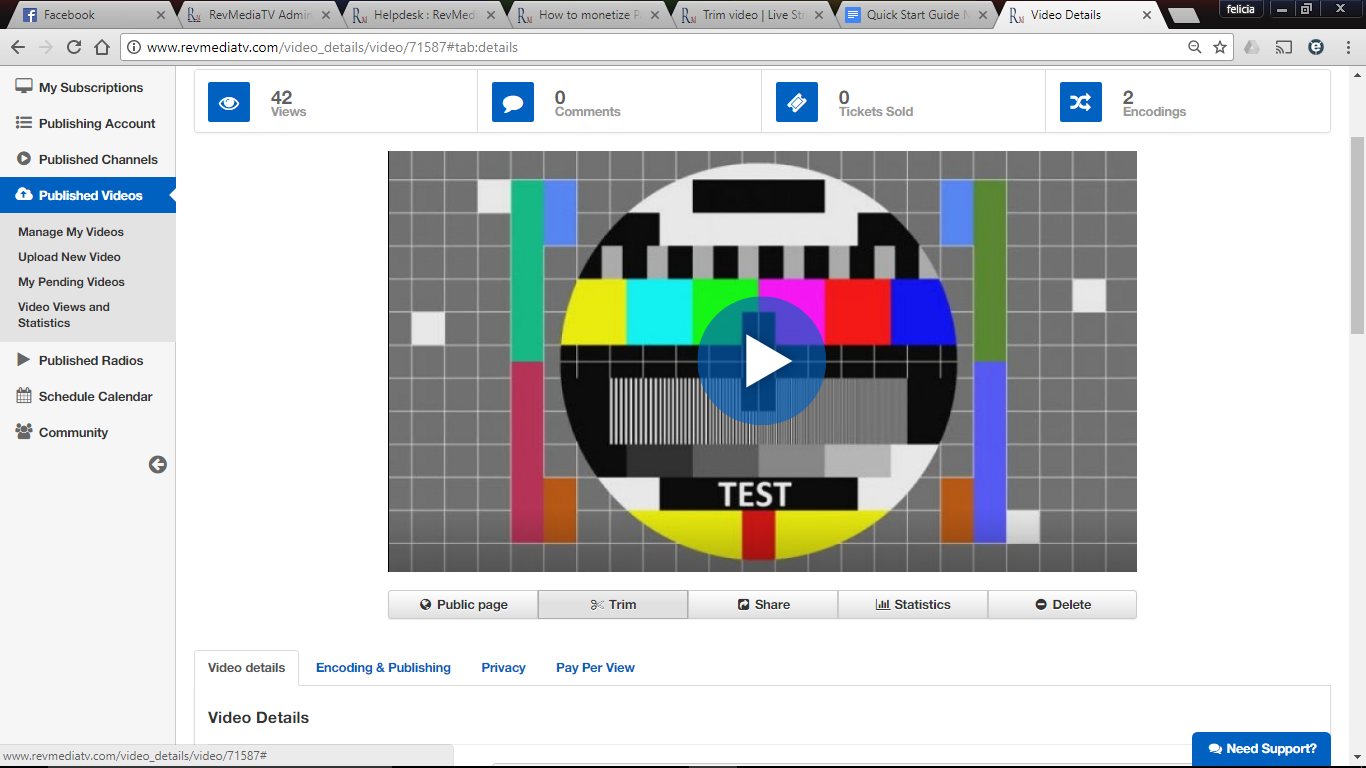1366x768 pixels.
Task: Click the Encodings shuffle icon
Action: point(1081,102)
